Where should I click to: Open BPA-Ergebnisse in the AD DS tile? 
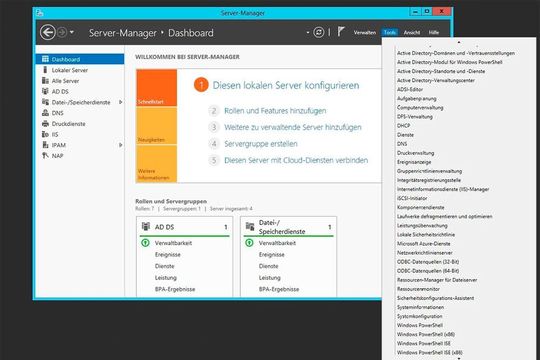click(x=175, y=289)
